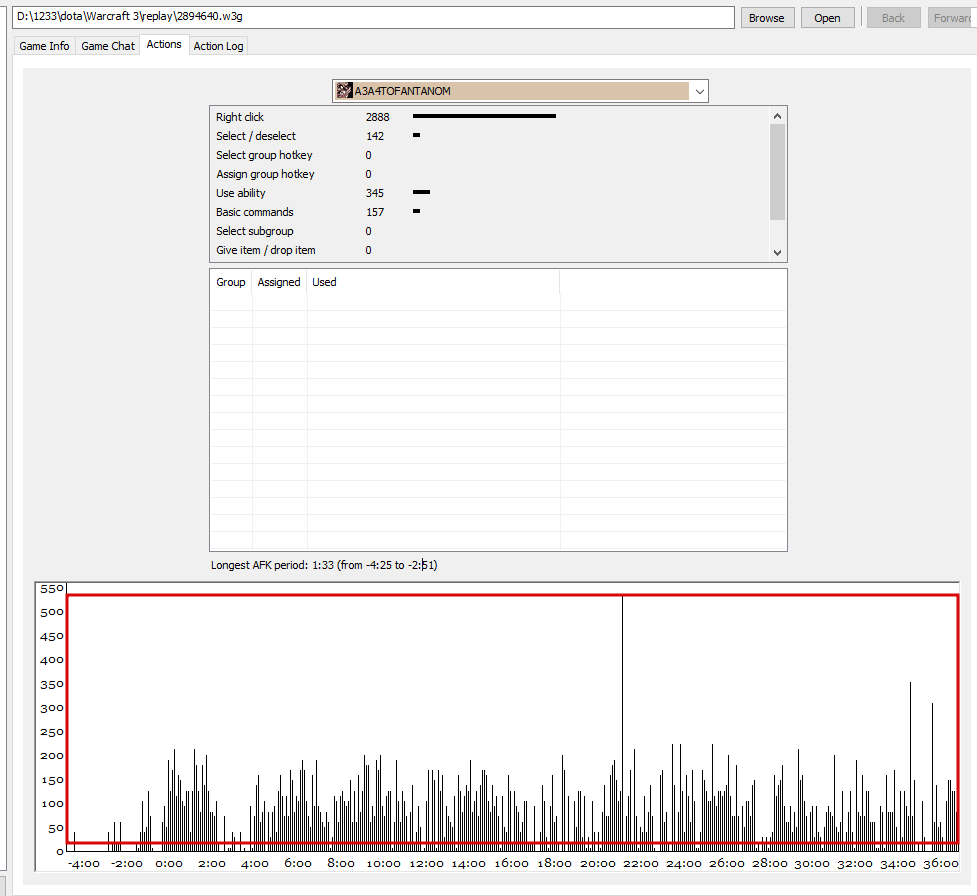Click the 30:00 mark on graph axis
Image resolution: width=977 pixels, height=896 pixels.
coord(812,864)
